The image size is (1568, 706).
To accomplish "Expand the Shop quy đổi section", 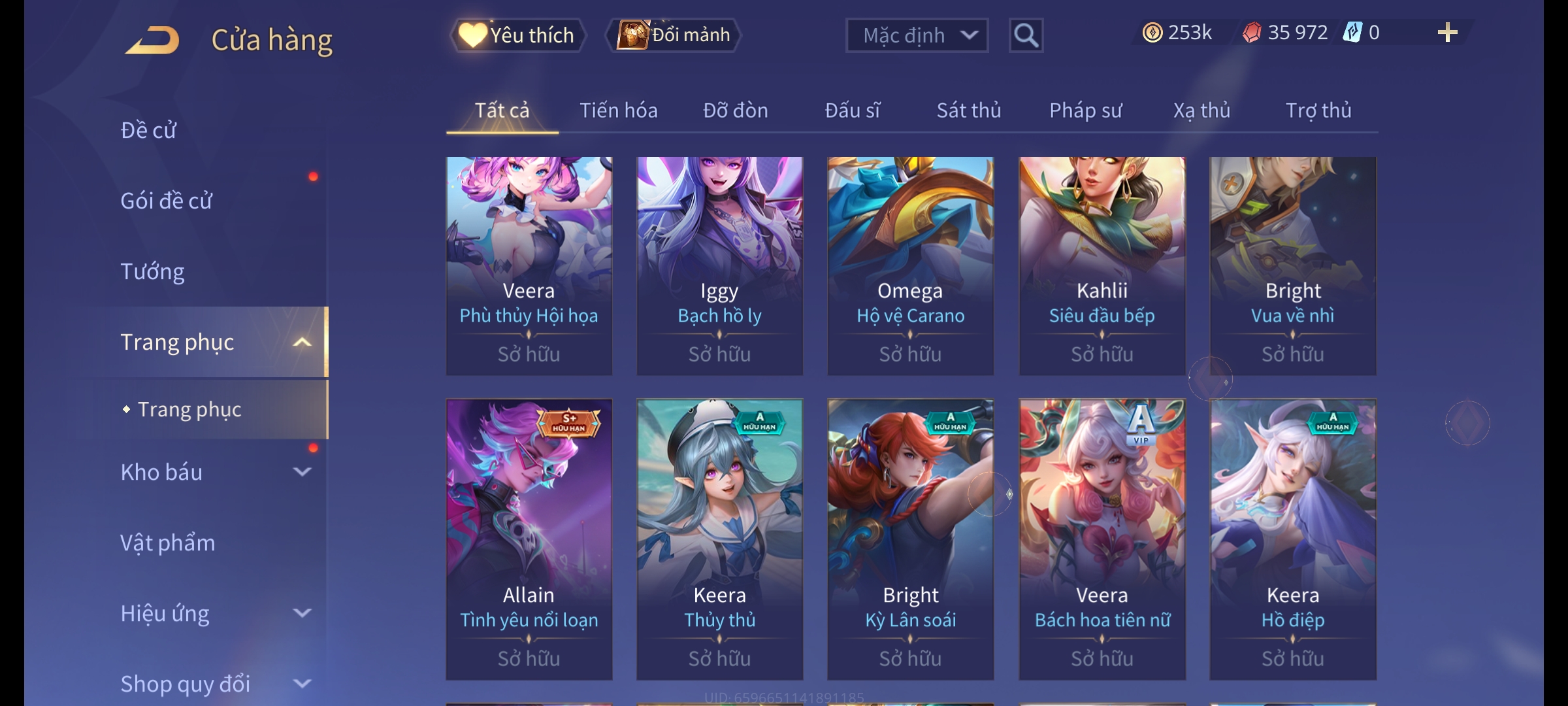I will coord(302,683).
